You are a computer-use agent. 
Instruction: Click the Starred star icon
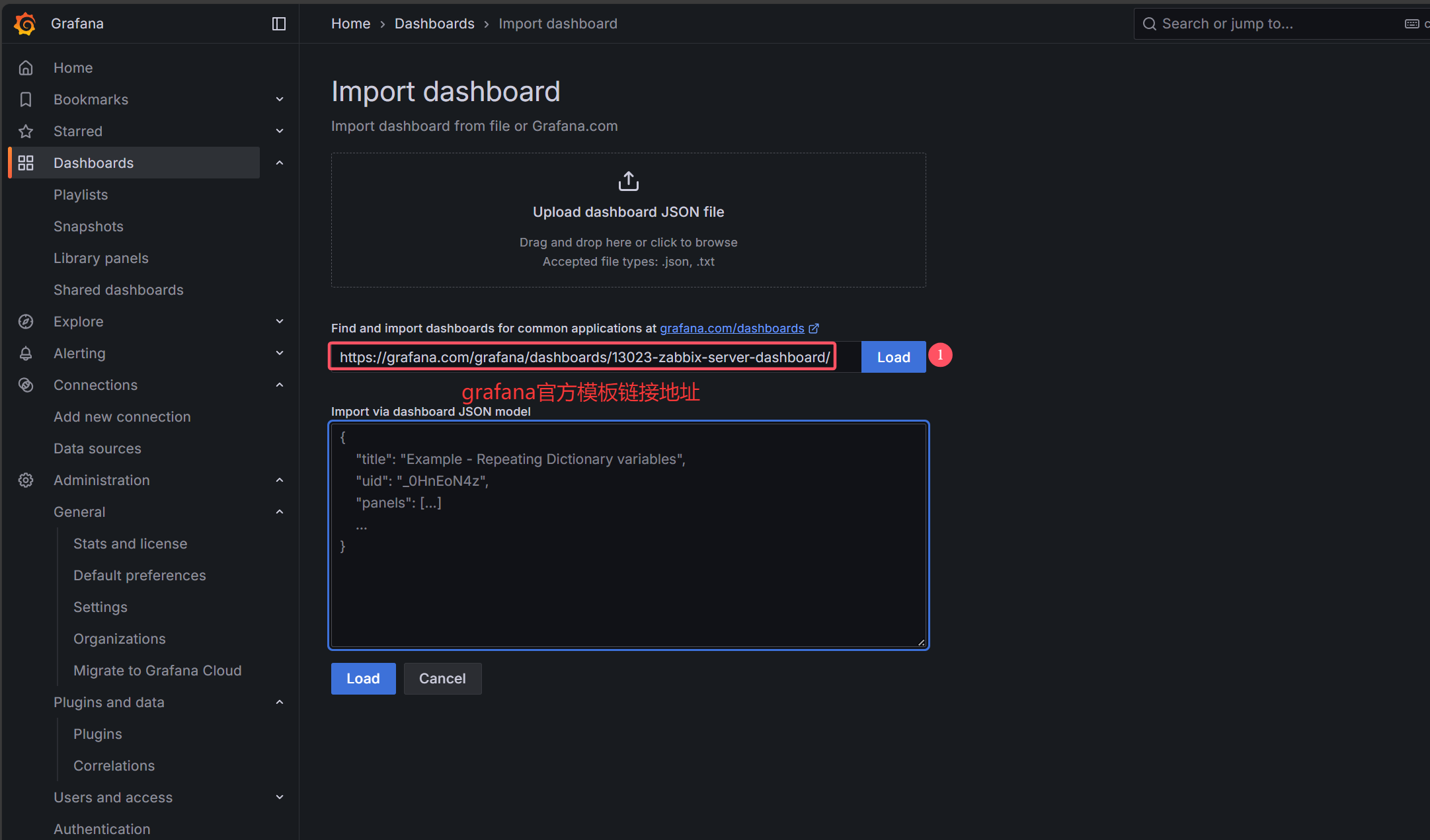coord(26,132)
